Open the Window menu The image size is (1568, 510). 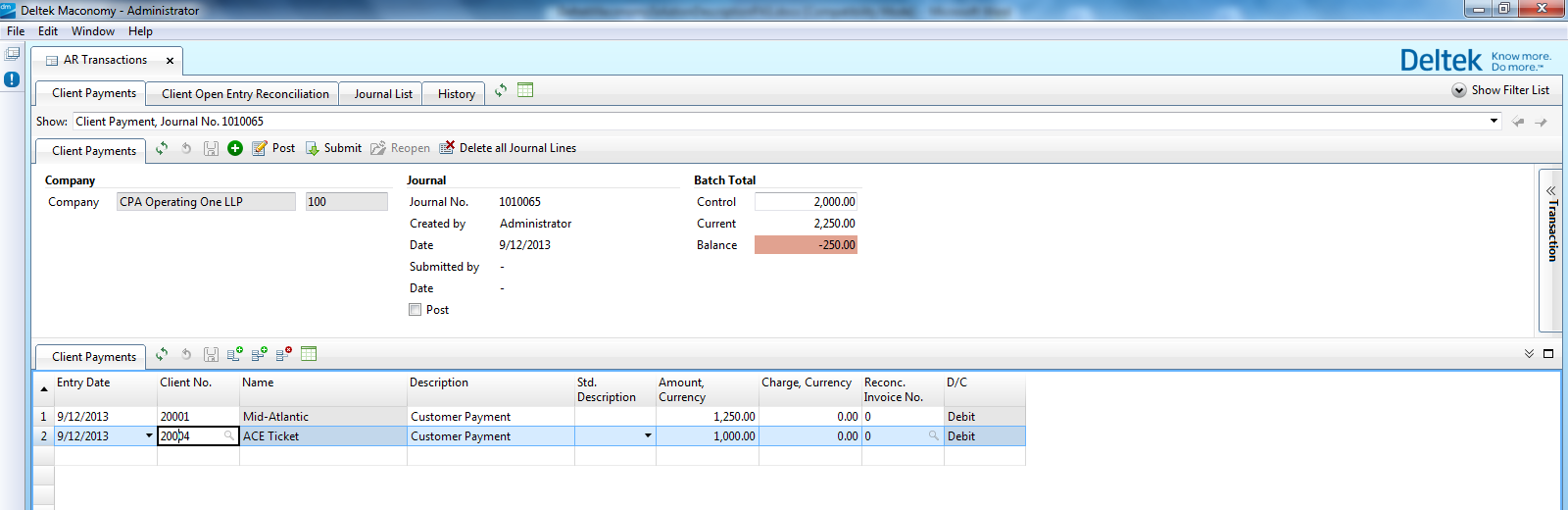[92, 31]
